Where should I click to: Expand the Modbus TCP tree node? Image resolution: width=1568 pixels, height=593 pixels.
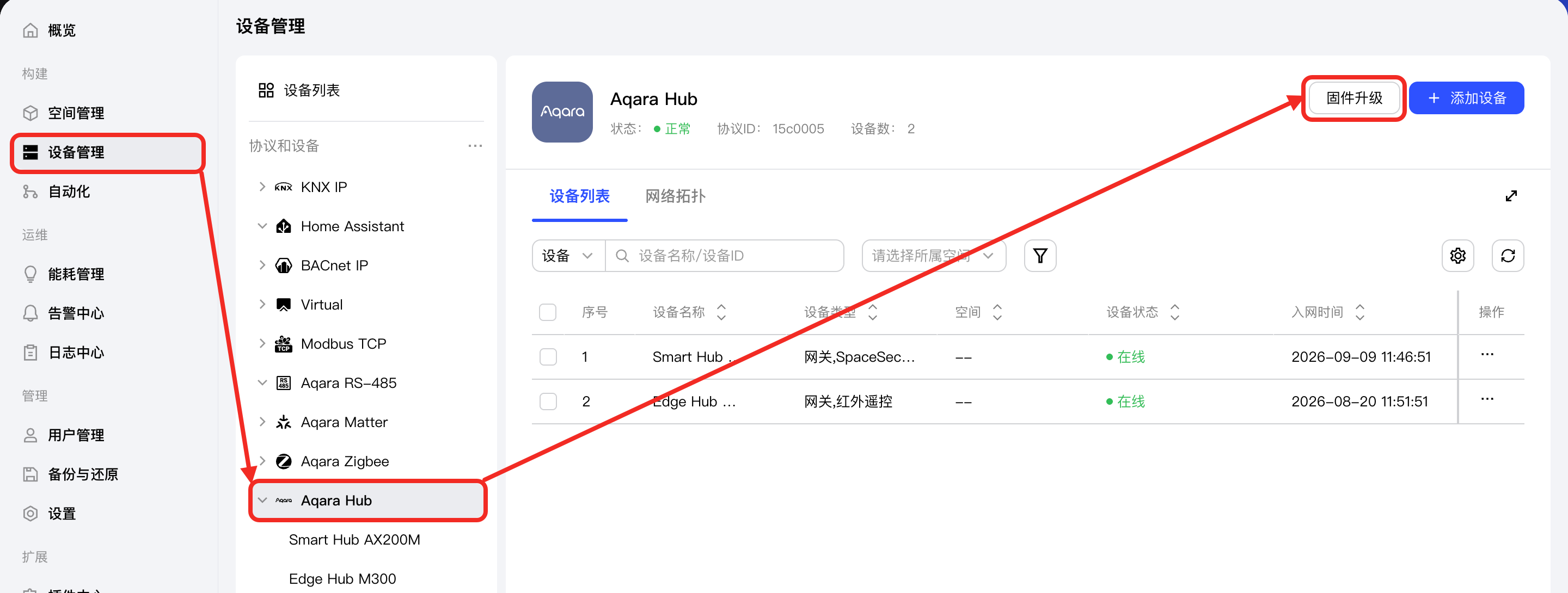click(262, 344)
